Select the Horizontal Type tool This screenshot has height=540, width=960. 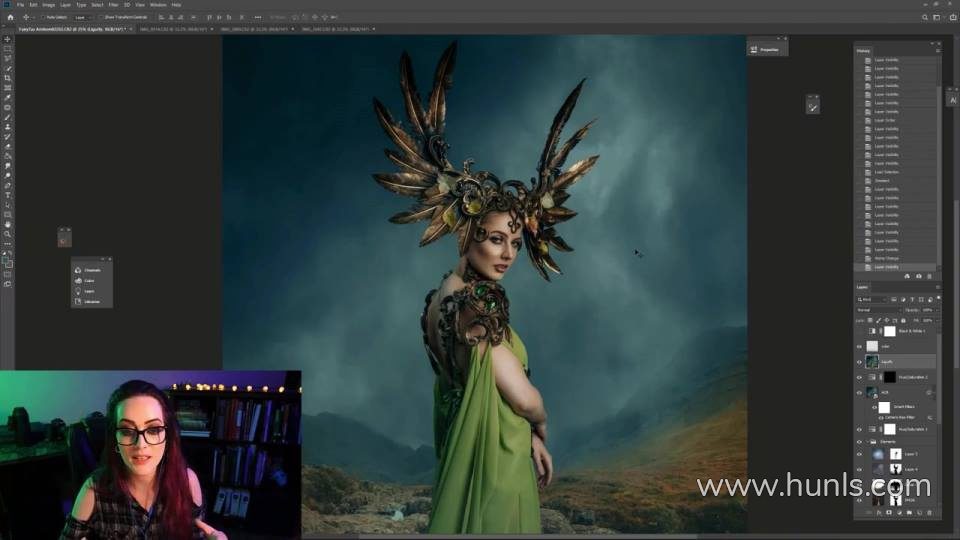pos(7,195)
